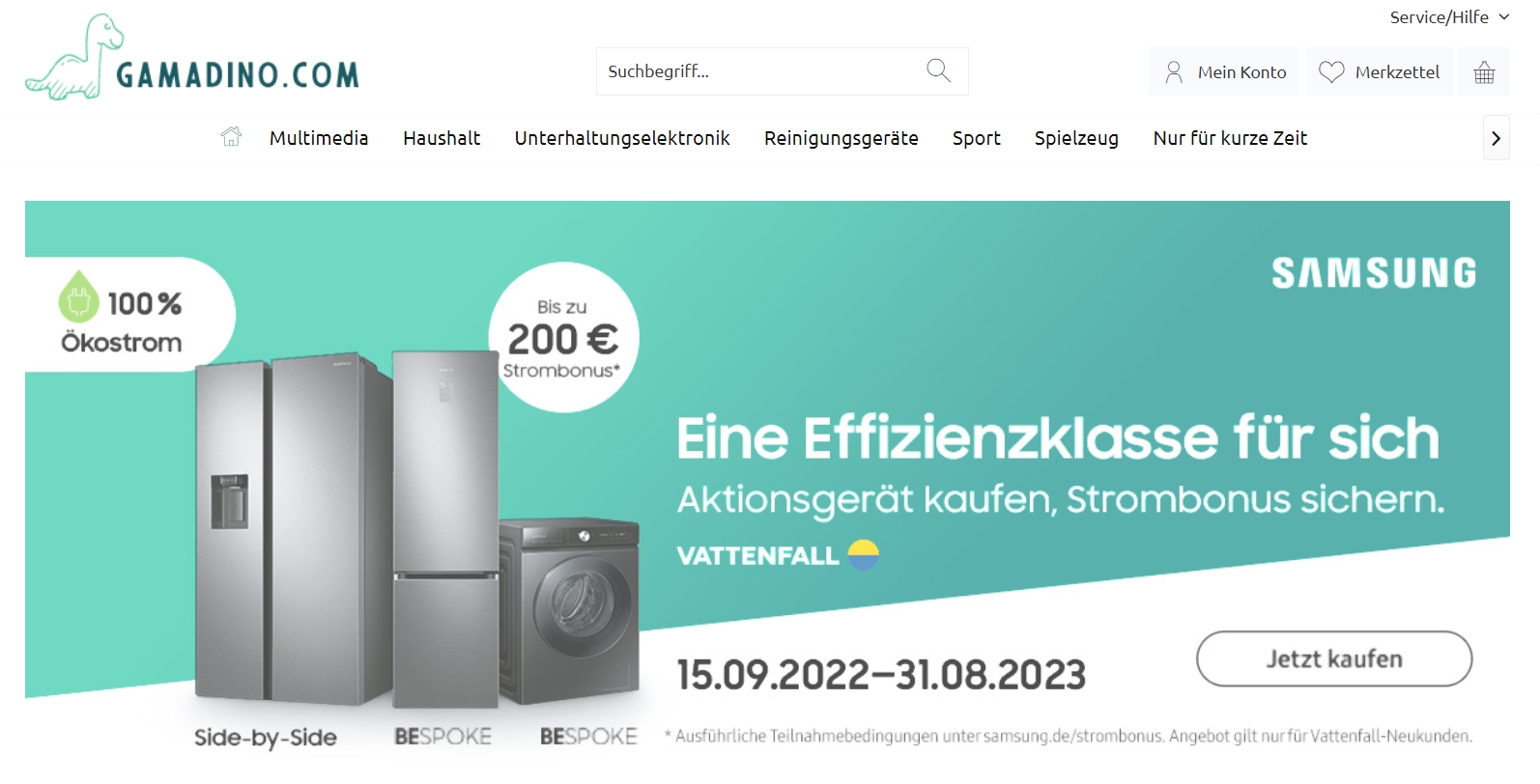Image resolution: width=1540 pixels, height=784 pixels.
Task: Open the Multimedia category
Action: click(x=319, y=138)
